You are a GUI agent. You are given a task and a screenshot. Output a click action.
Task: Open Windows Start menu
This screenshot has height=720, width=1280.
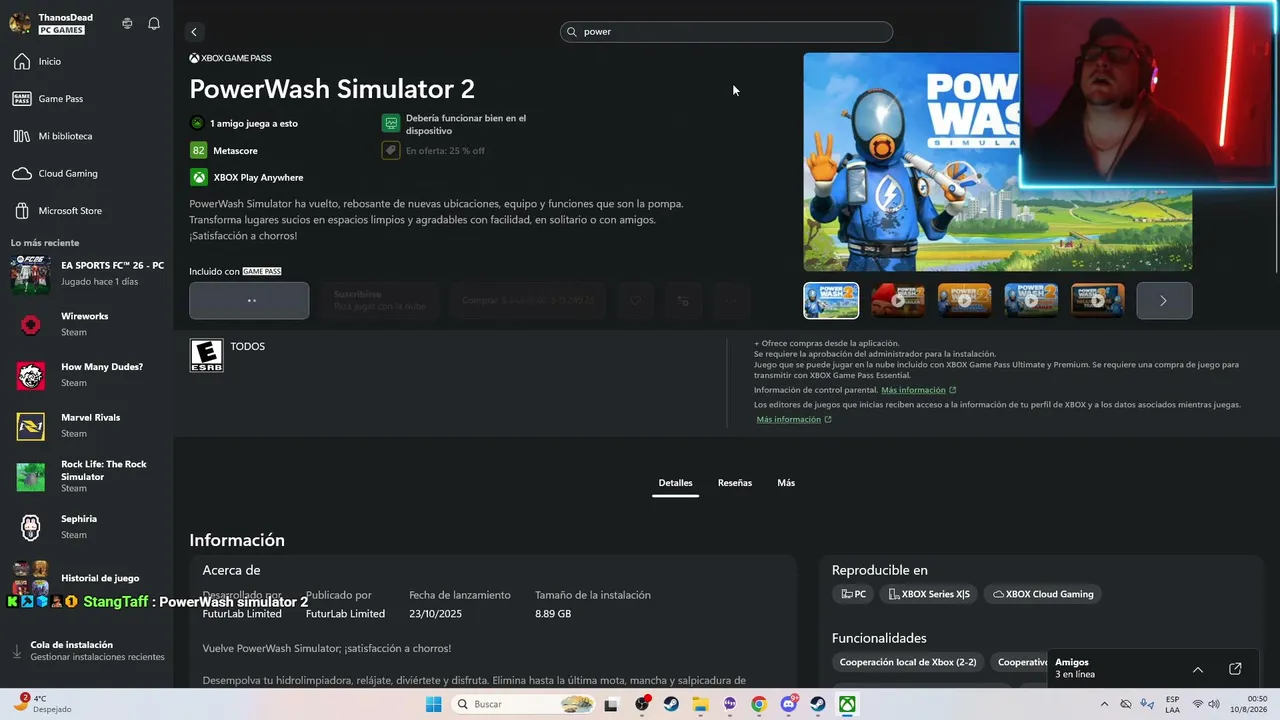coord(433,704)
